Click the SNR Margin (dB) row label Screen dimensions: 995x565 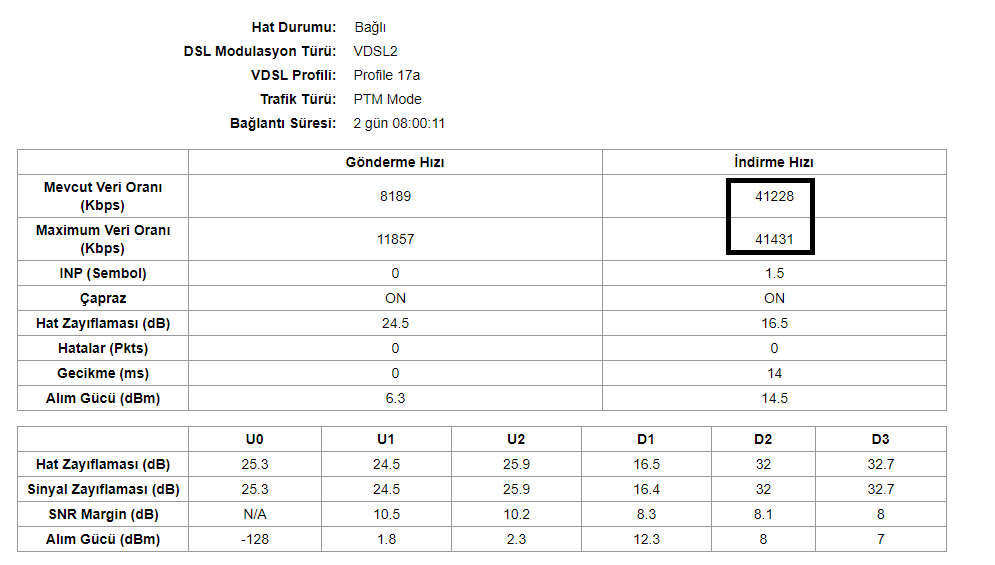[x=103, y=514]
